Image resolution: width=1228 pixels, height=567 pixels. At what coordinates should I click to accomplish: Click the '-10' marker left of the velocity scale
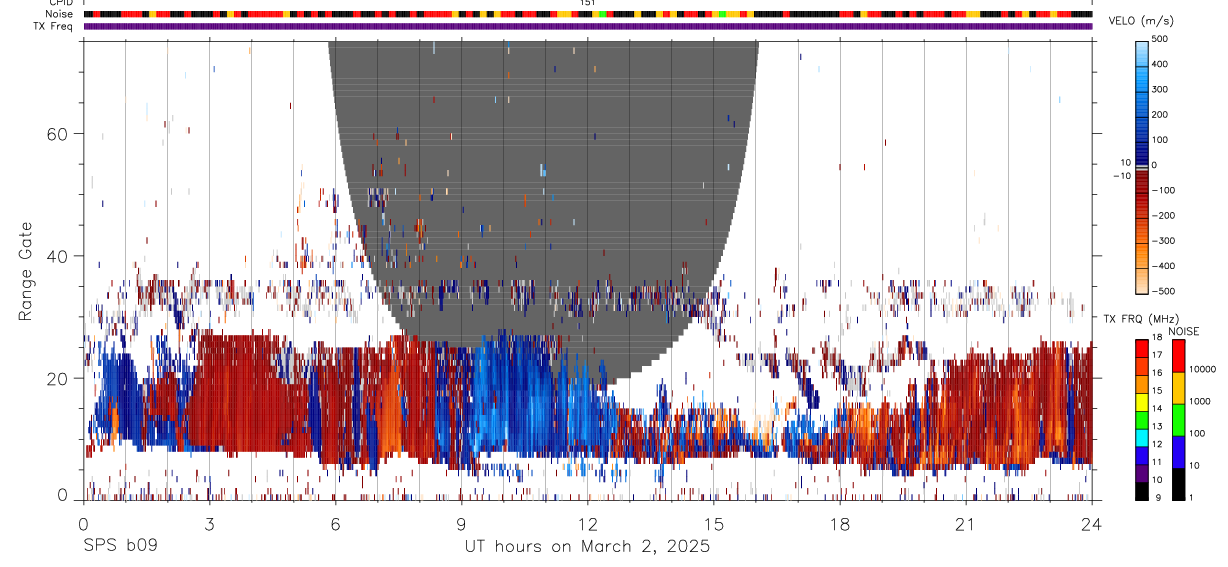(x=1121, y=176)
